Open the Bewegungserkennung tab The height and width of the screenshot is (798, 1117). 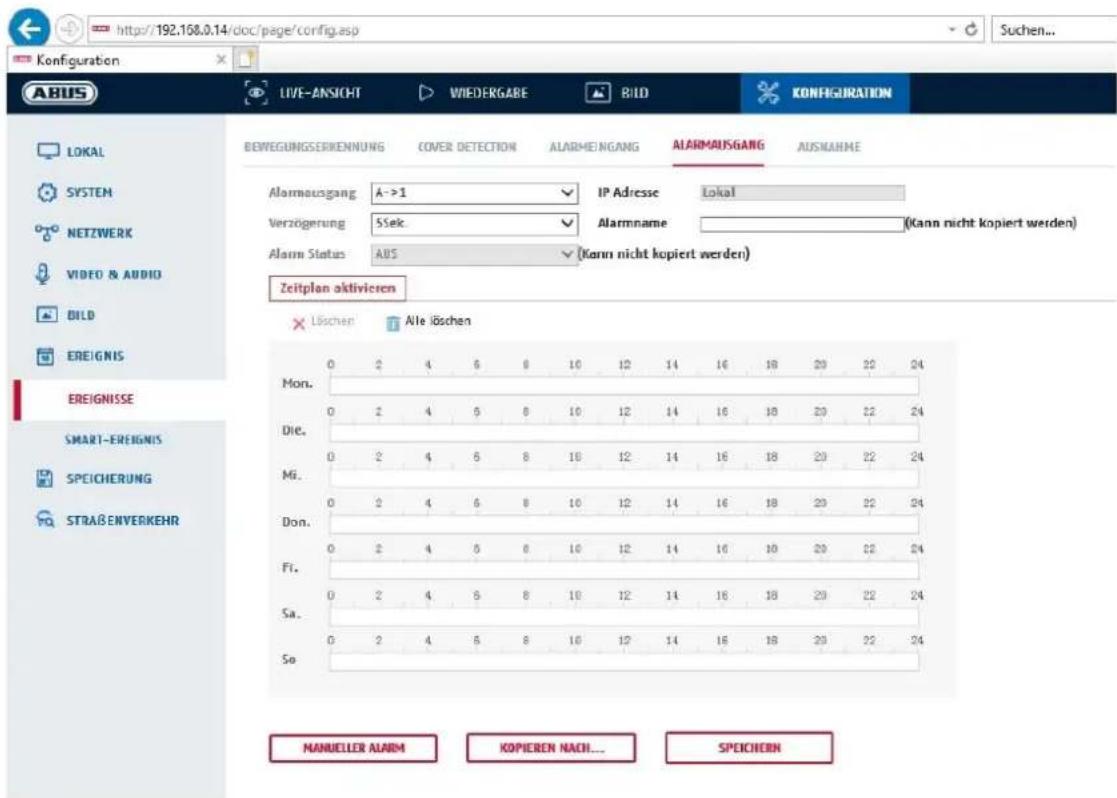[314, 147]
